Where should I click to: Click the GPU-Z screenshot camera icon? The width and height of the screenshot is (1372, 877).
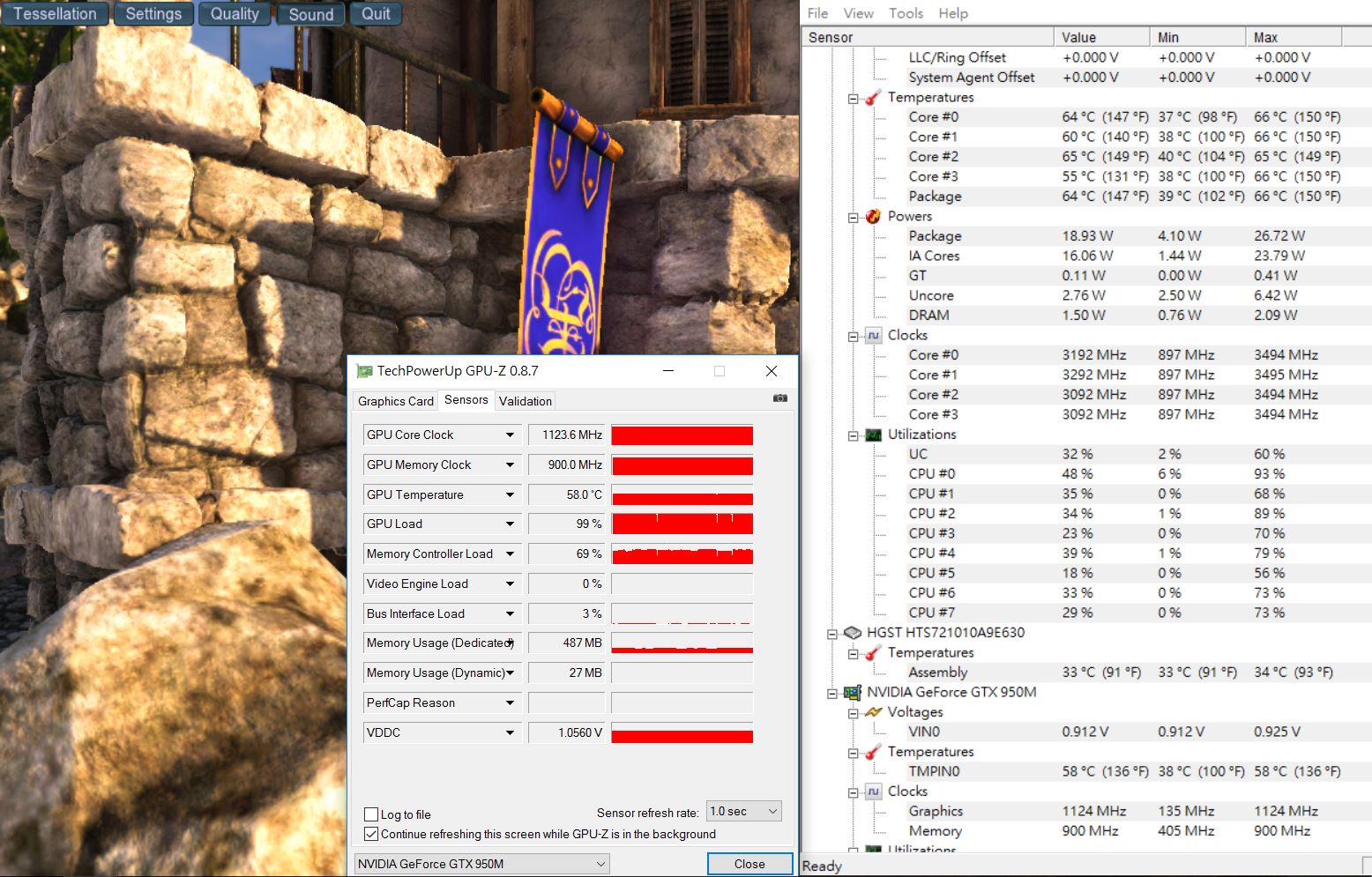780,398
